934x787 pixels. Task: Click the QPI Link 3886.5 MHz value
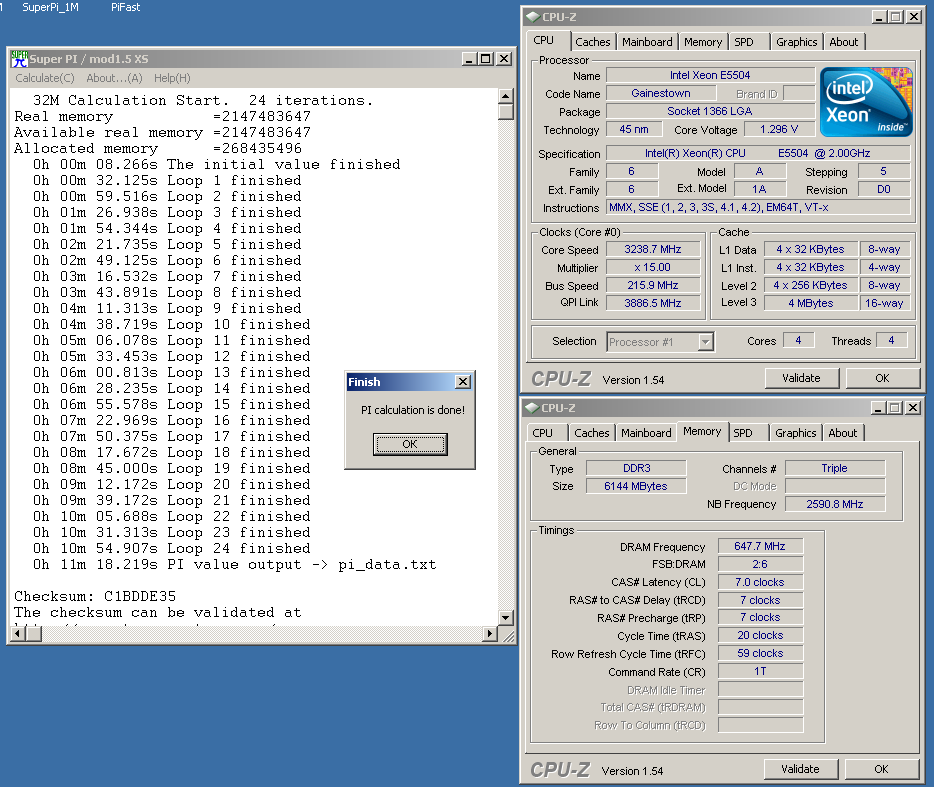653,303
